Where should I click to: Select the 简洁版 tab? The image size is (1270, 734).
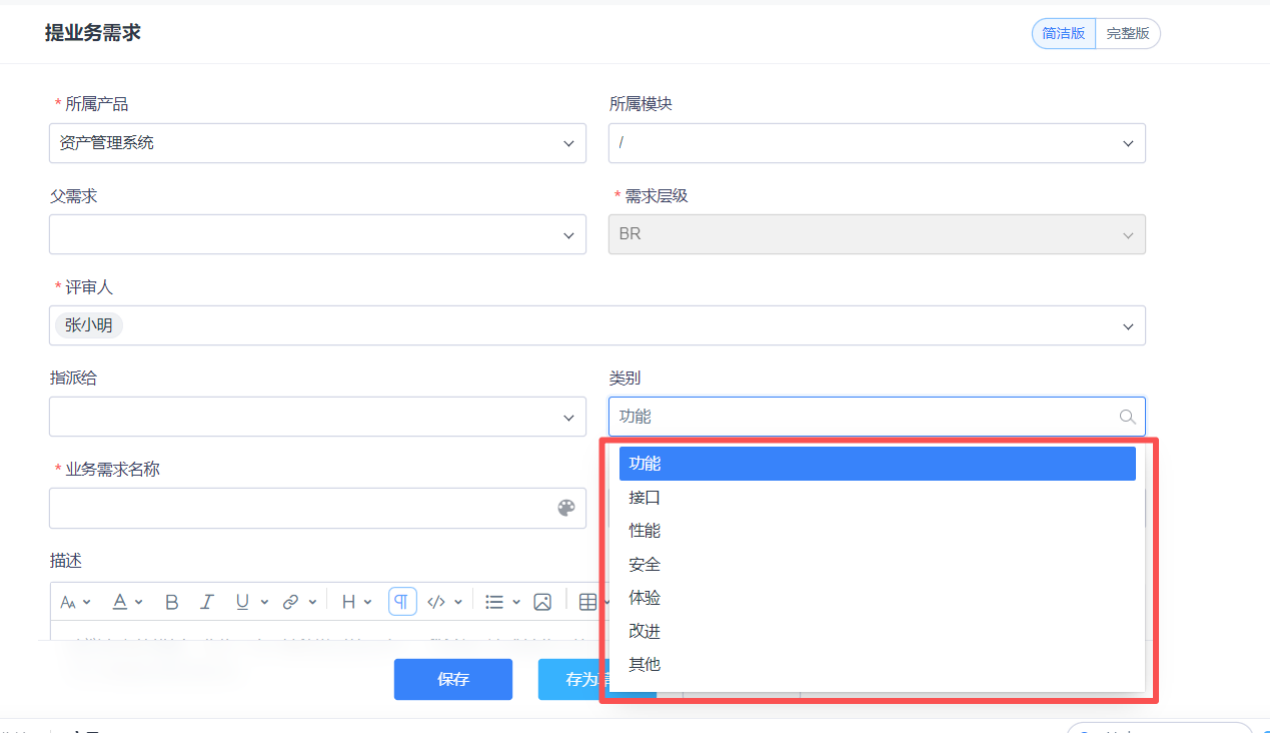pyautogui.click(x=1063, y=33)
